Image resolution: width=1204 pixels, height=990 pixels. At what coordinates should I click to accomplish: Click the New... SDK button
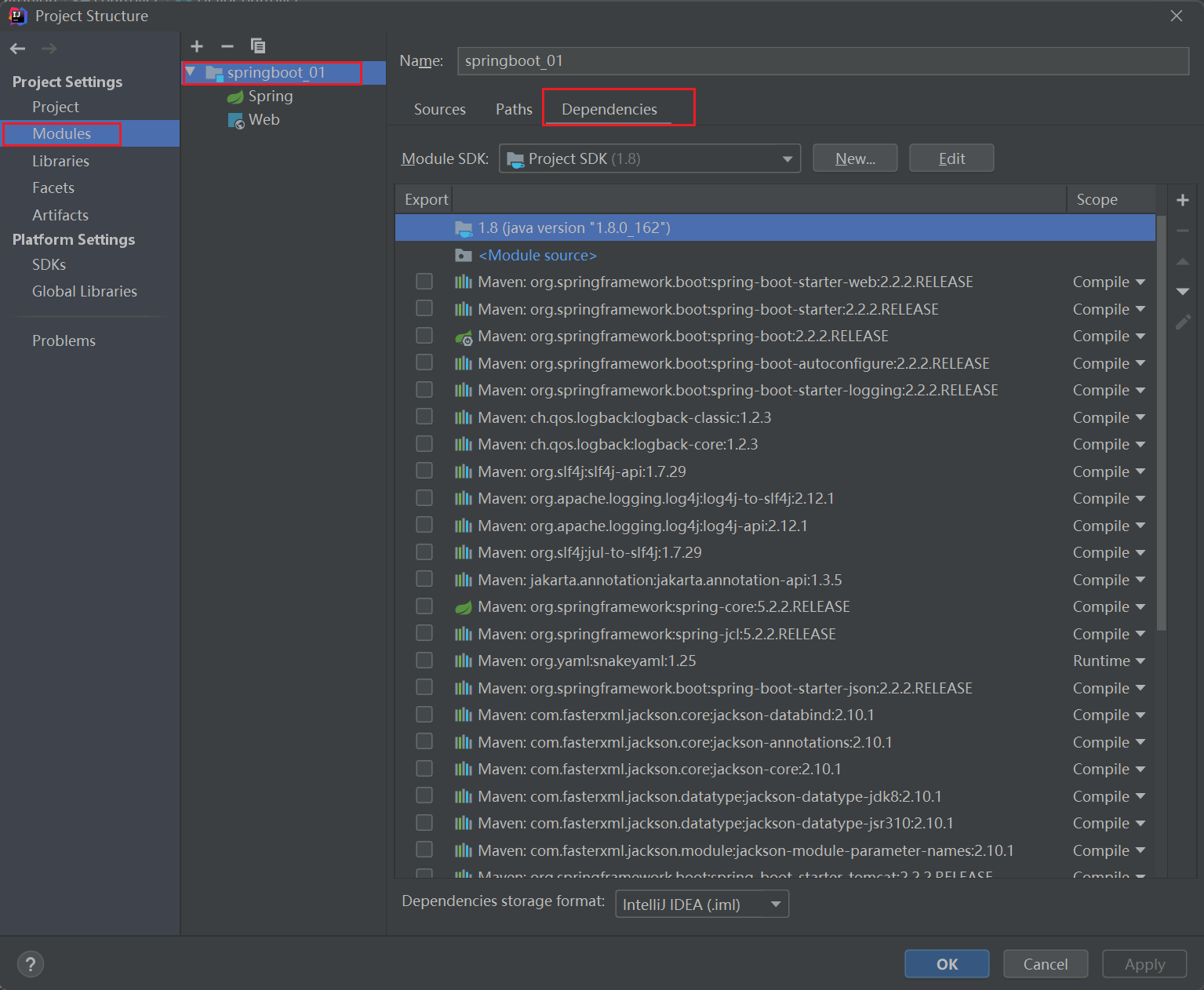(855, 158)
